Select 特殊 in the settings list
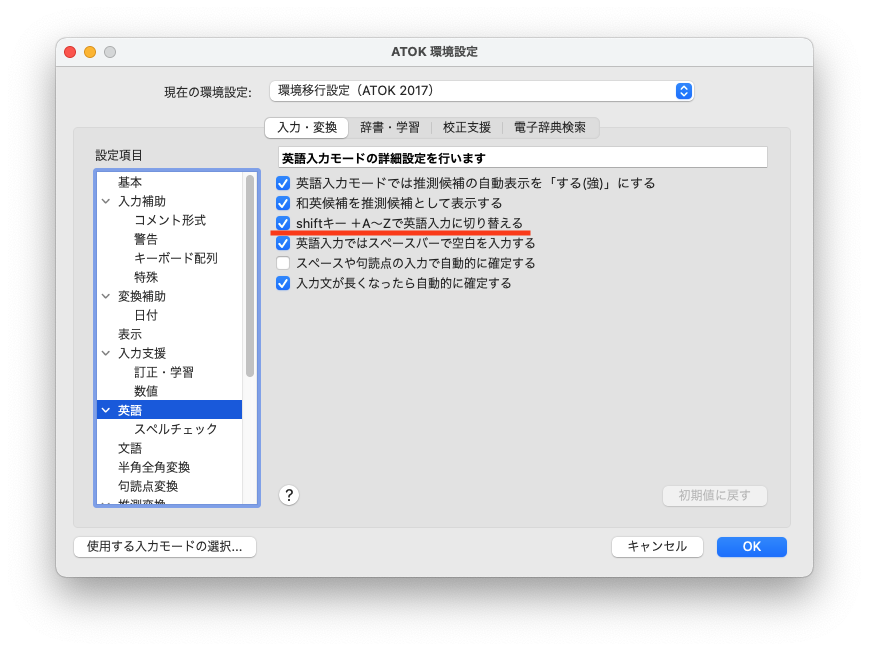Screen dimensions: 869x651 170,277
